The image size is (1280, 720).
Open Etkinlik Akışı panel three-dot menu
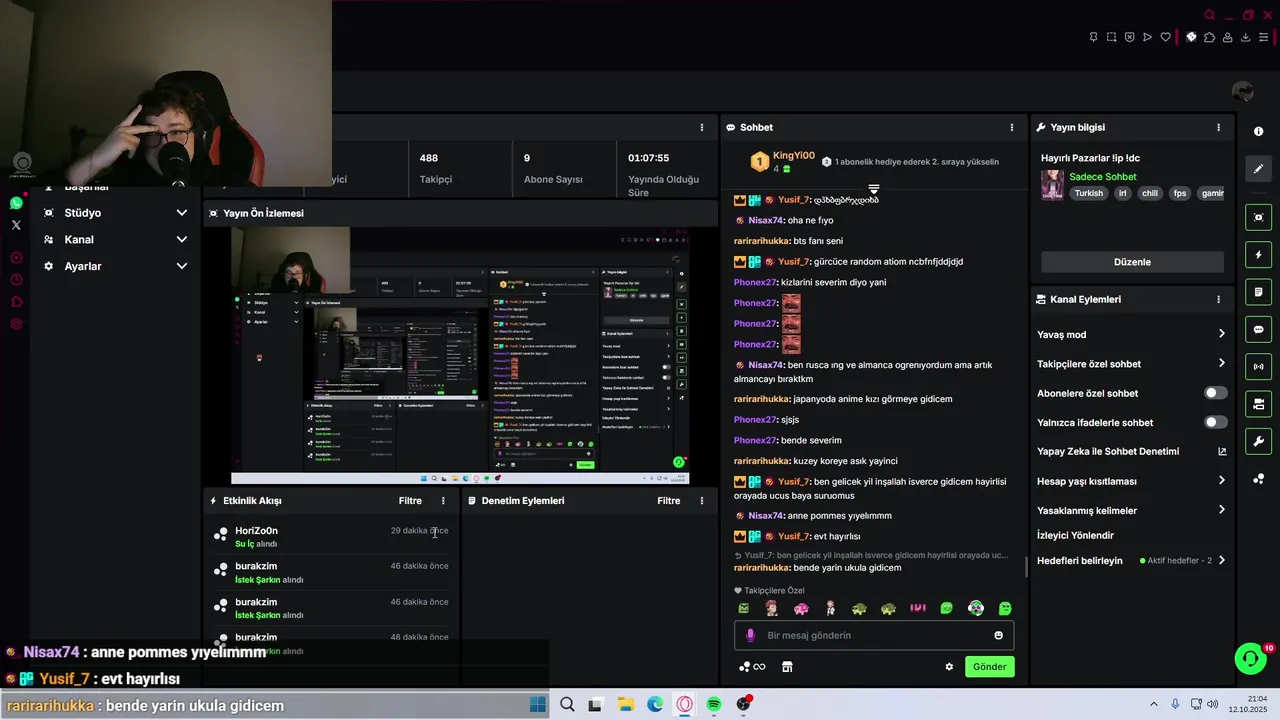click(443, 501)
